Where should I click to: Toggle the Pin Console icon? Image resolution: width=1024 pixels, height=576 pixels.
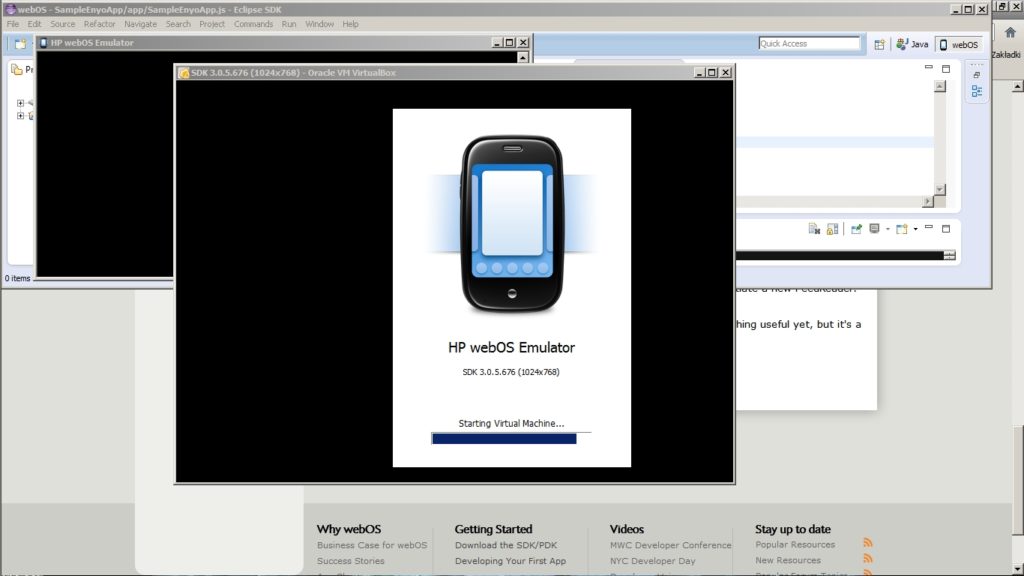[856, 229]
